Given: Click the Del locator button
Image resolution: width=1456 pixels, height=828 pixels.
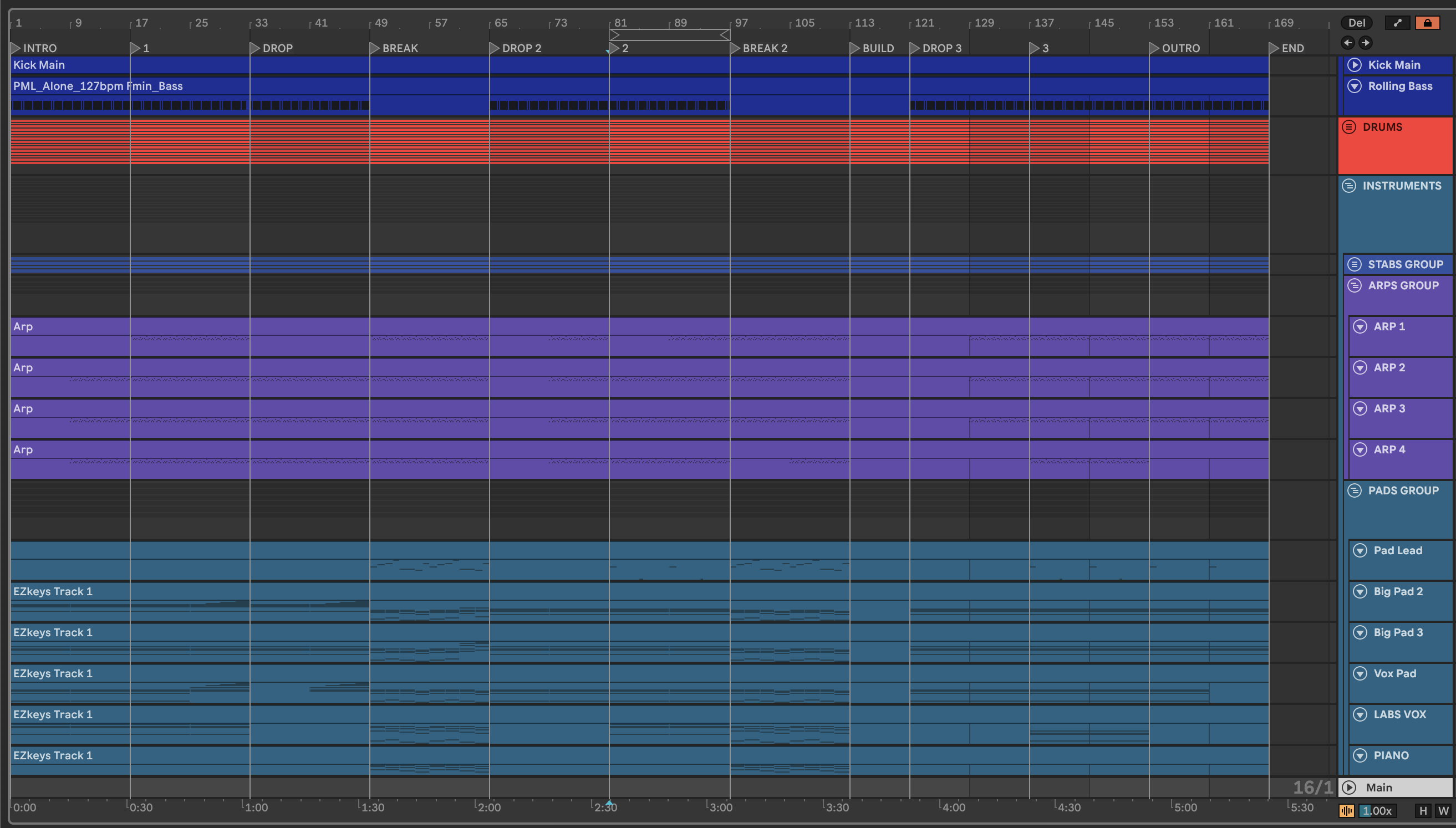Looking at the screenshot, I should tap(1356, 23).
